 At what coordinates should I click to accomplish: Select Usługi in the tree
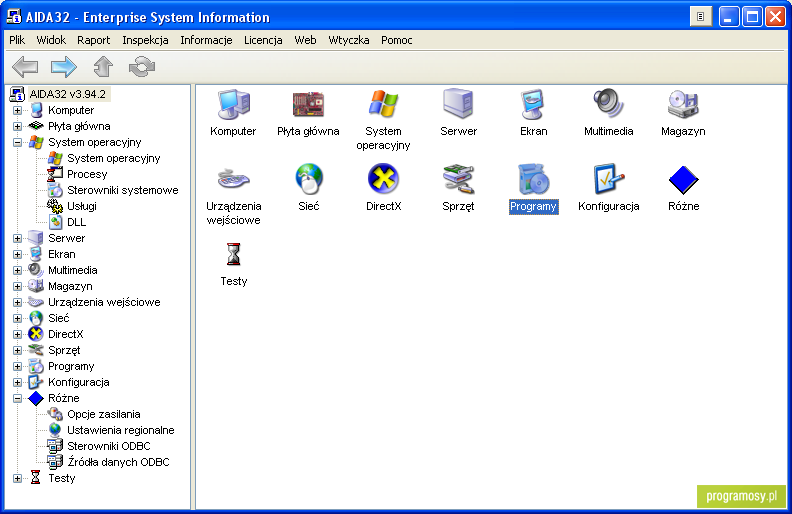[x=82, y=206]
